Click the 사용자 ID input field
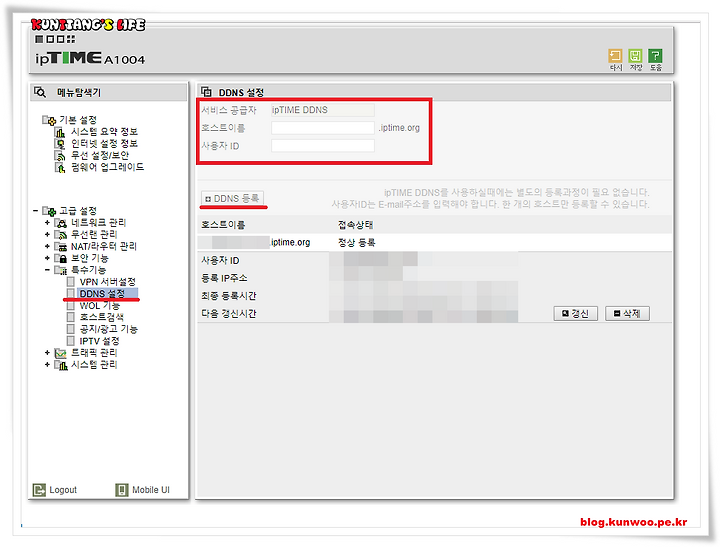The width and height of the screenshot is (720, 547). (323, 146)
